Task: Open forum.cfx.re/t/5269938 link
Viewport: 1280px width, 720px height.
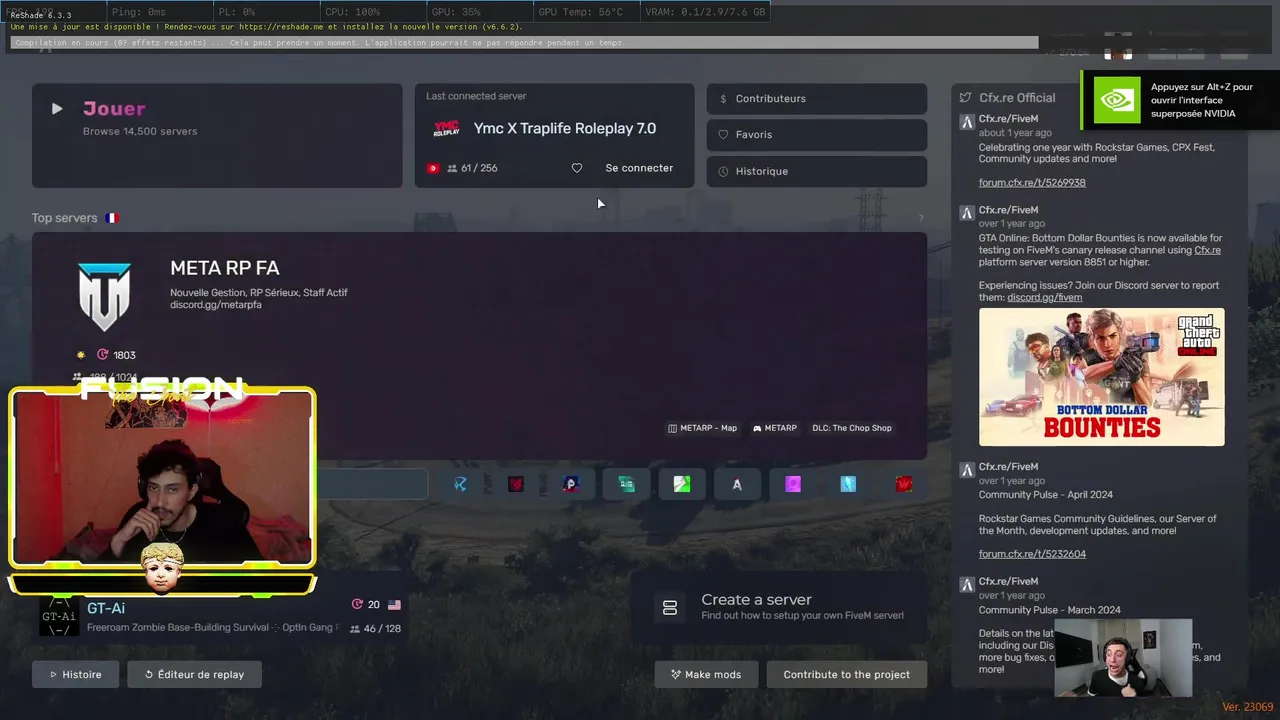Action: 1032,183
